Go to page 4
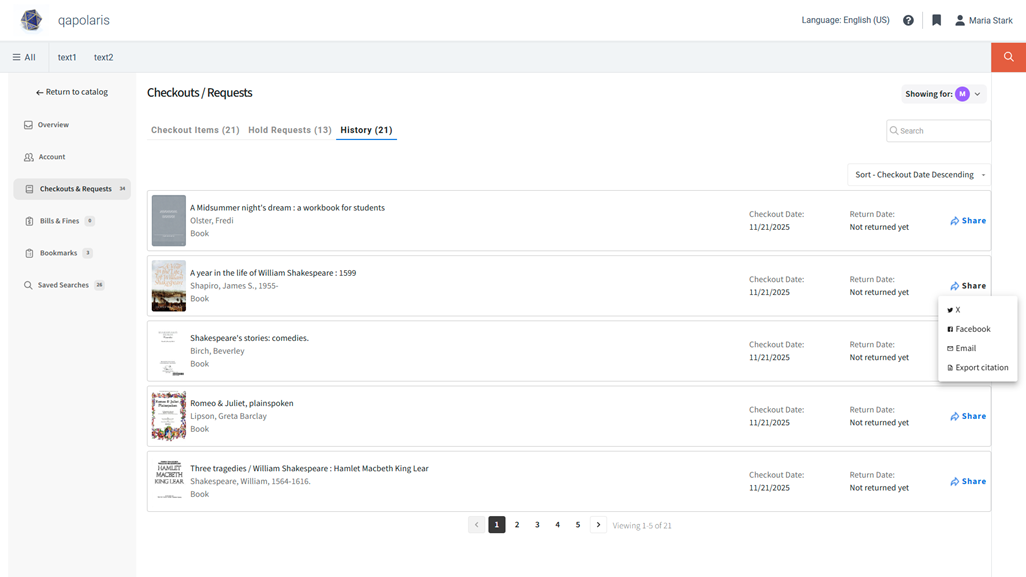 coord(557,525)
